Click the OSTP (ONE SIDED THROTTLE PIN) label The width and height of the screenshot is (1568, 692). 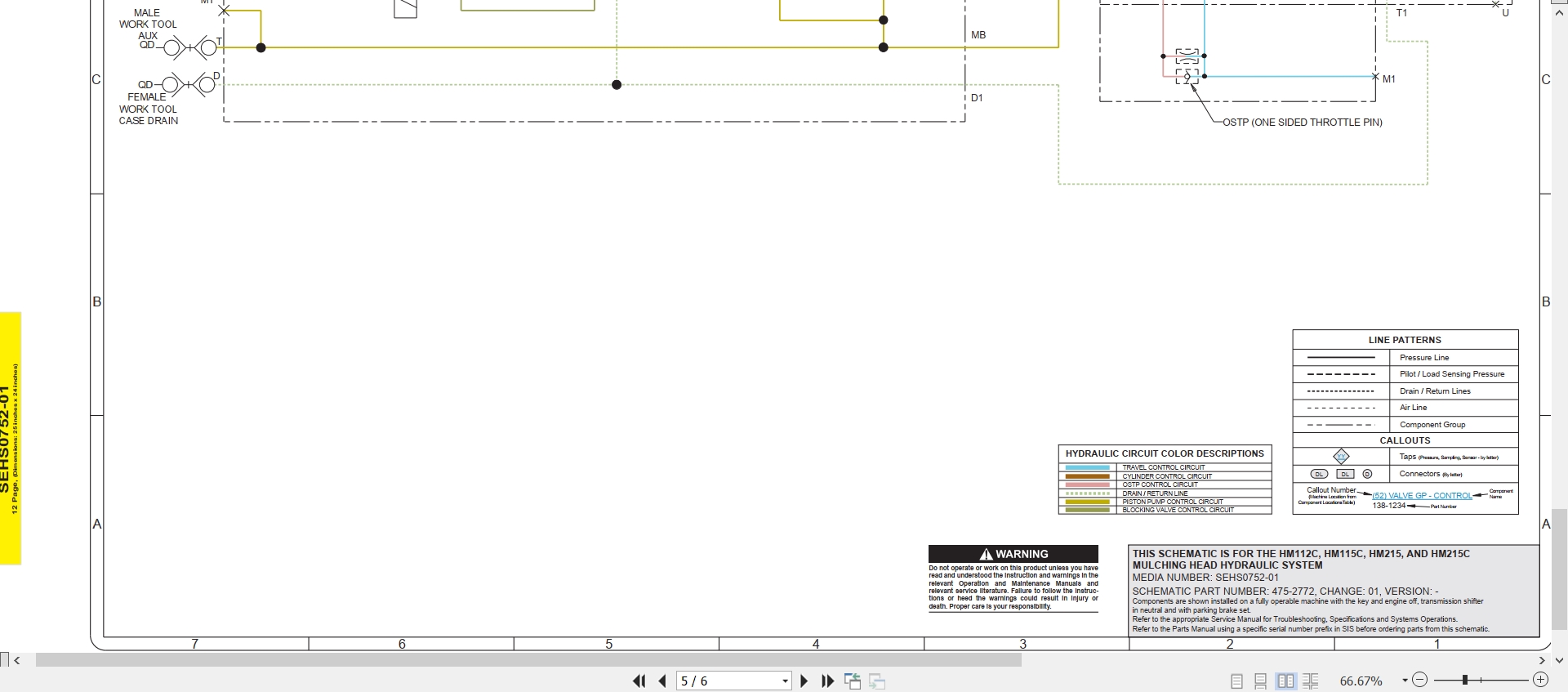(1302, 123)
